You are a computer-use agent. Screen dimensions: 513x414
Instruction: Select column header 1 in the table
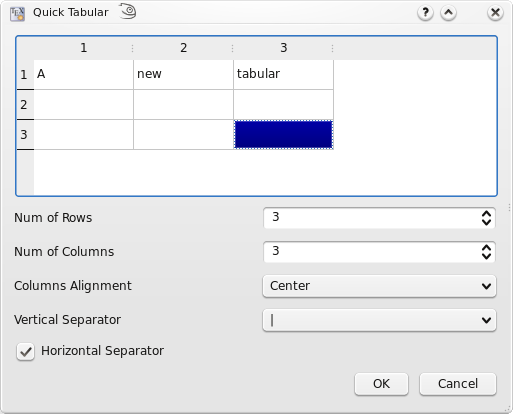(x=83, y=48)
